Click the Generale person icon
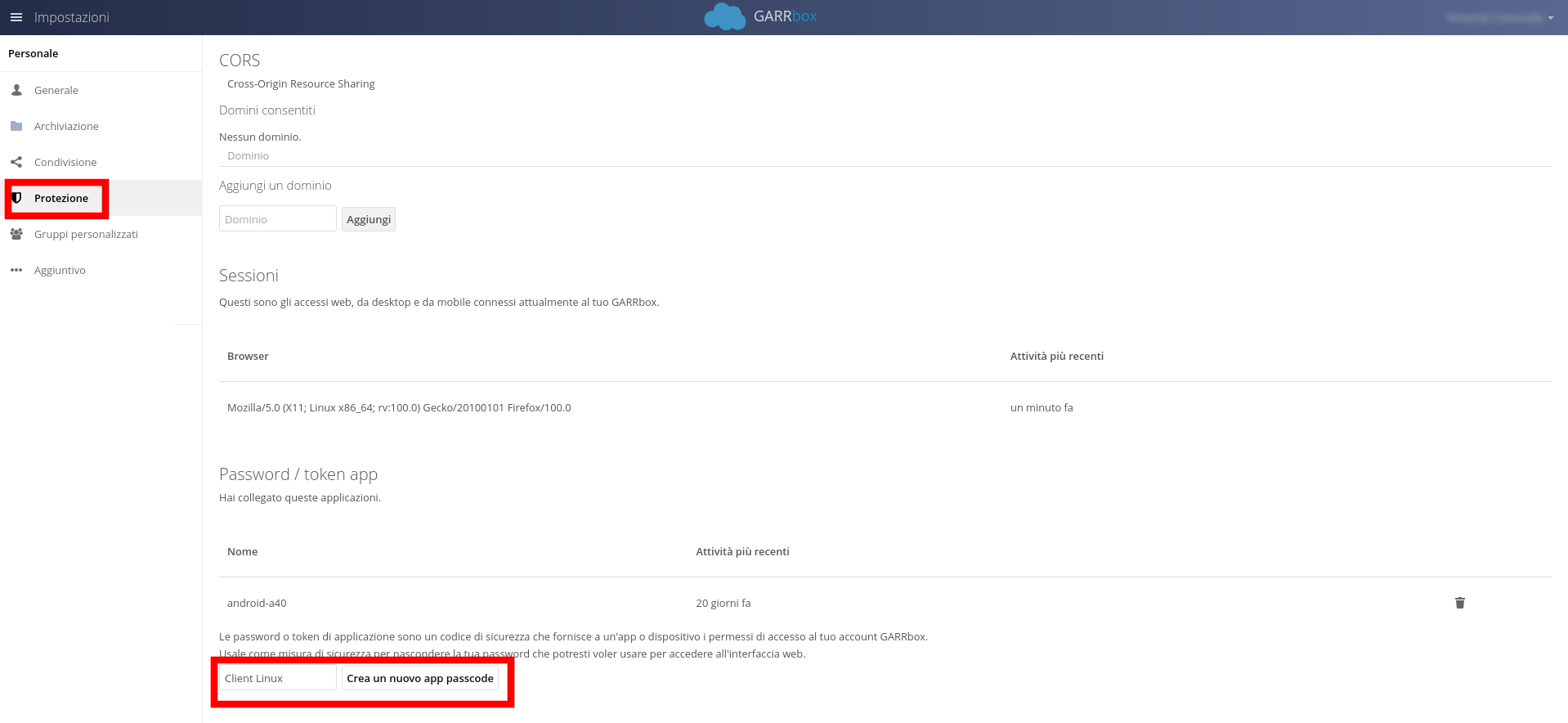Screen dimensions: 1568x723 coord(16,90)
